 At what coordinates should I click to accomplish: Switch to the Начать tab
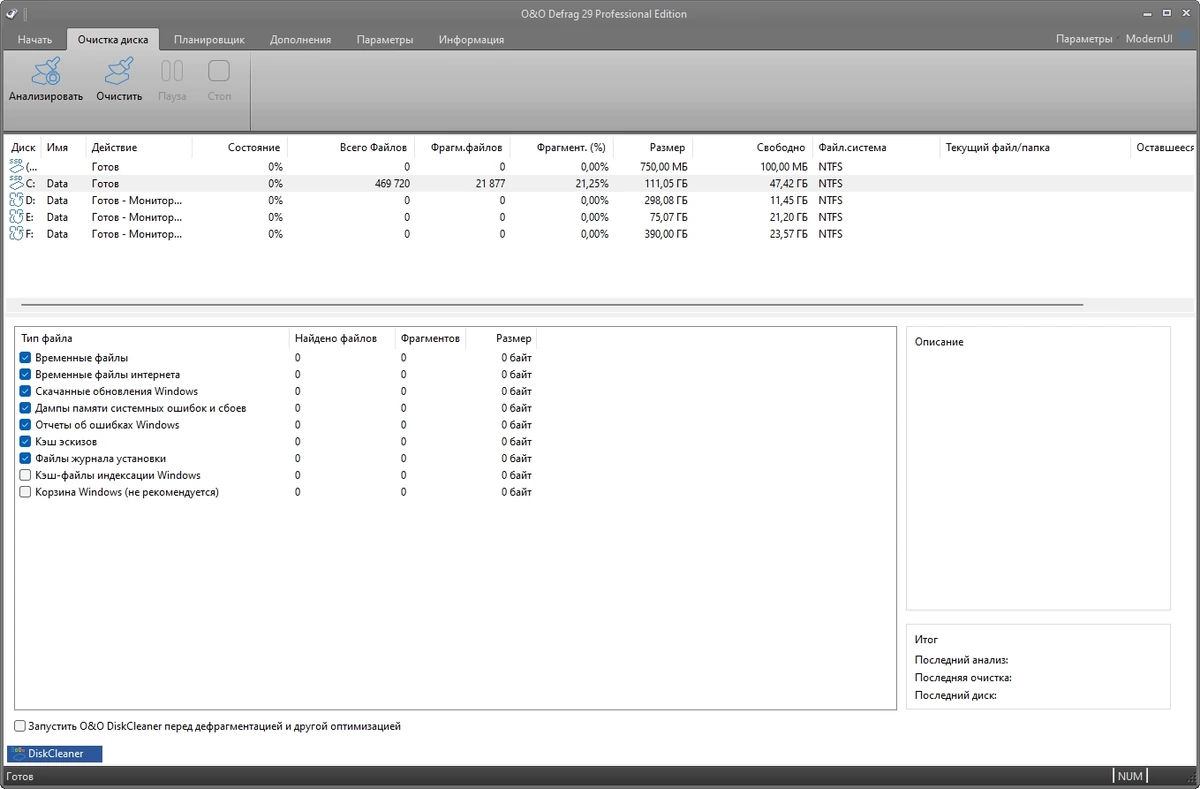(34, 39)
